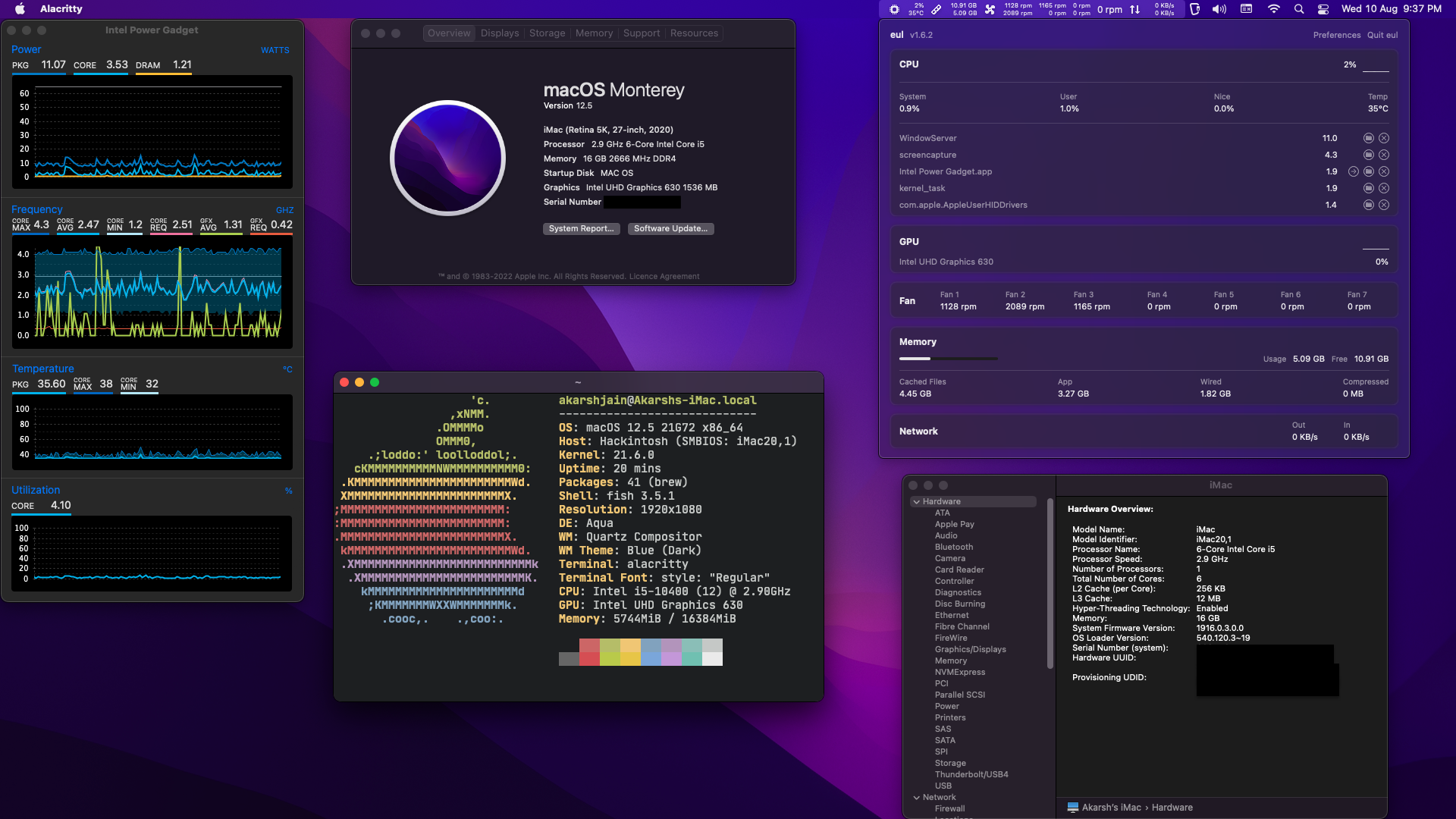Select Bluetooth in System Information sidebar
This screenshot has height=819, width=1456.
click(x=954, y=547)
